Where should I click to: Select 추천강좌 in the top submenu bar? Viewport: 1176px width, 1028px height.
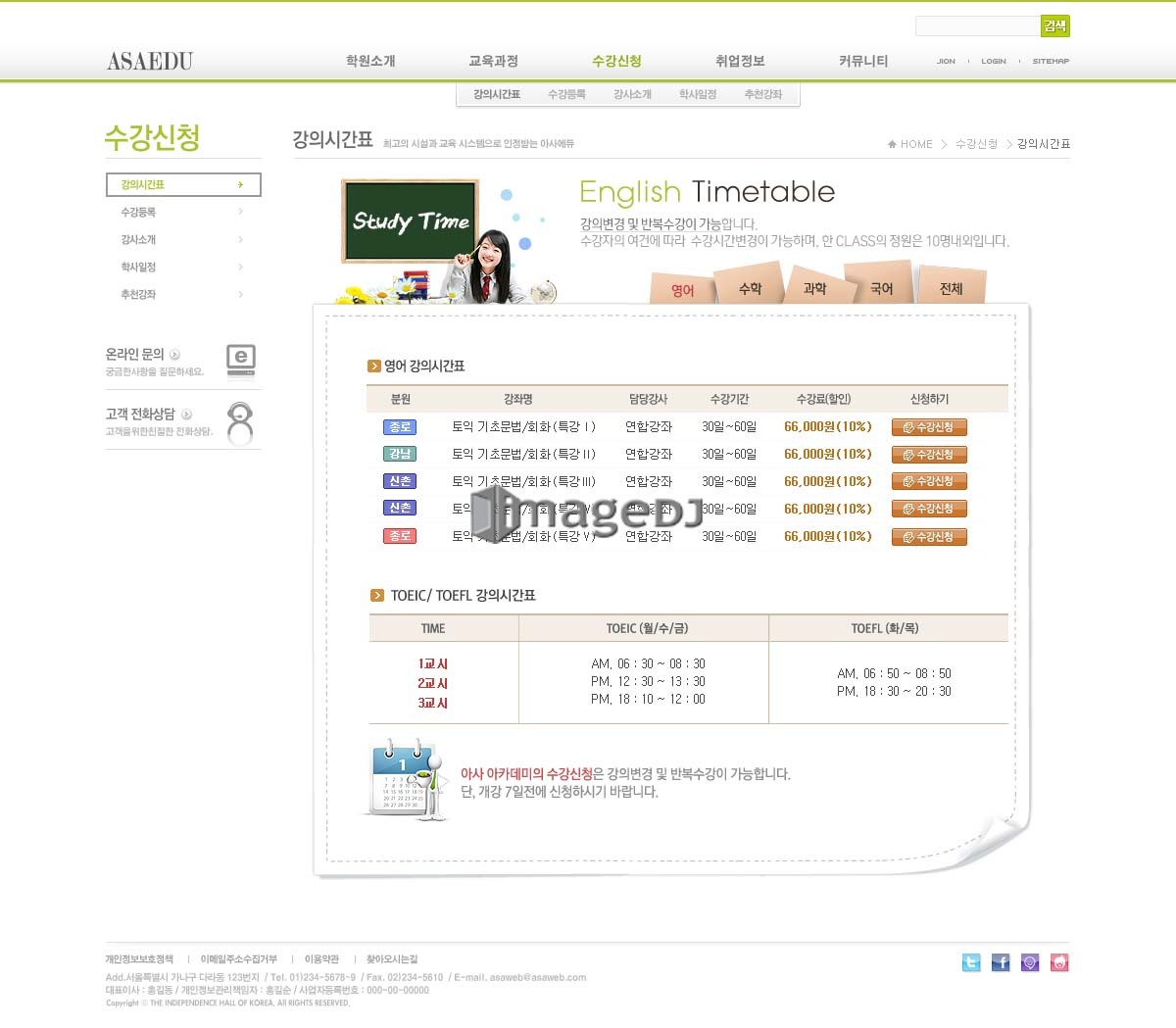(x=763, y=94)
